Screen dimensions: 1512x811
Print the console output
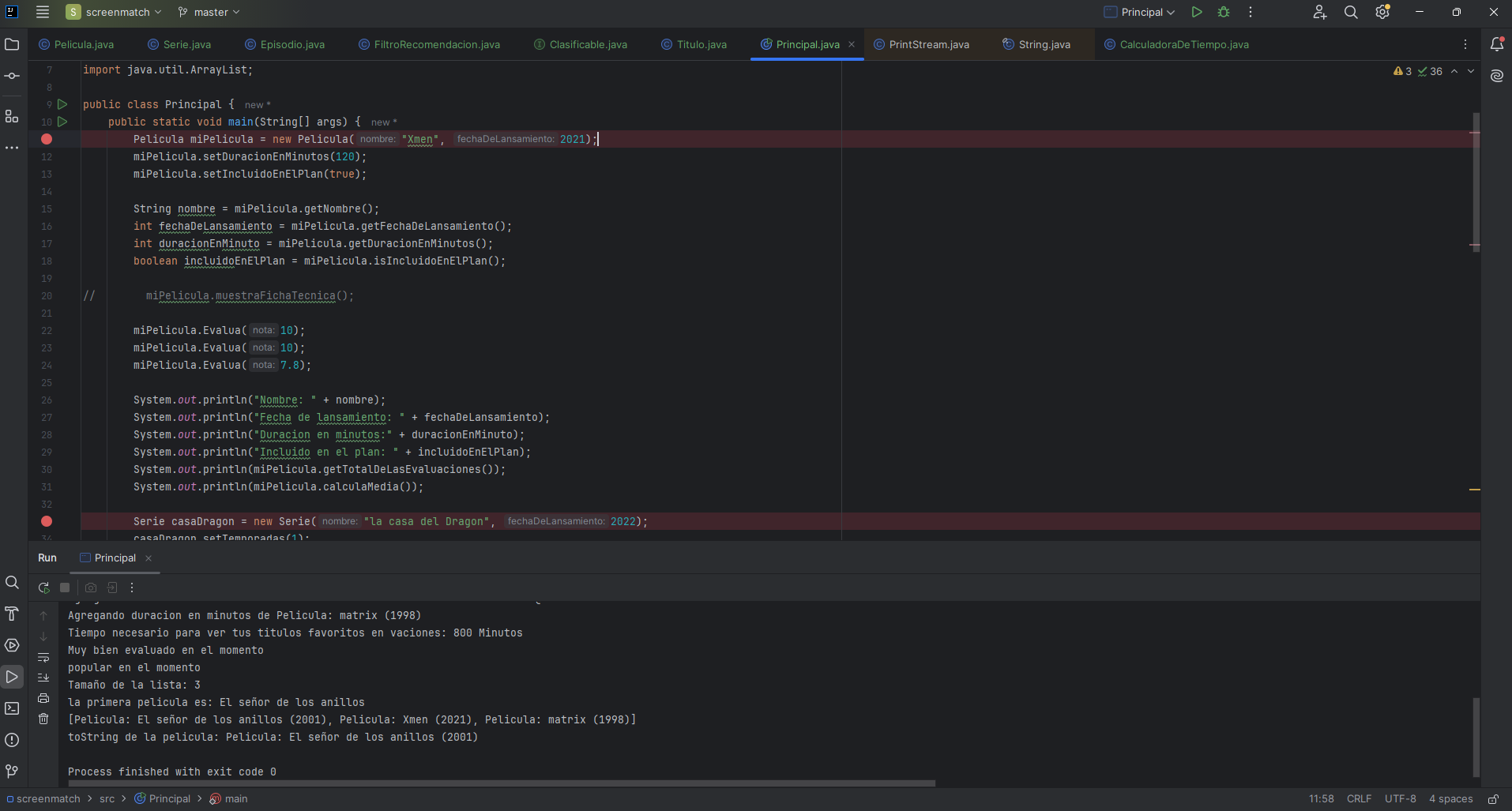click(x=43, y=698)
